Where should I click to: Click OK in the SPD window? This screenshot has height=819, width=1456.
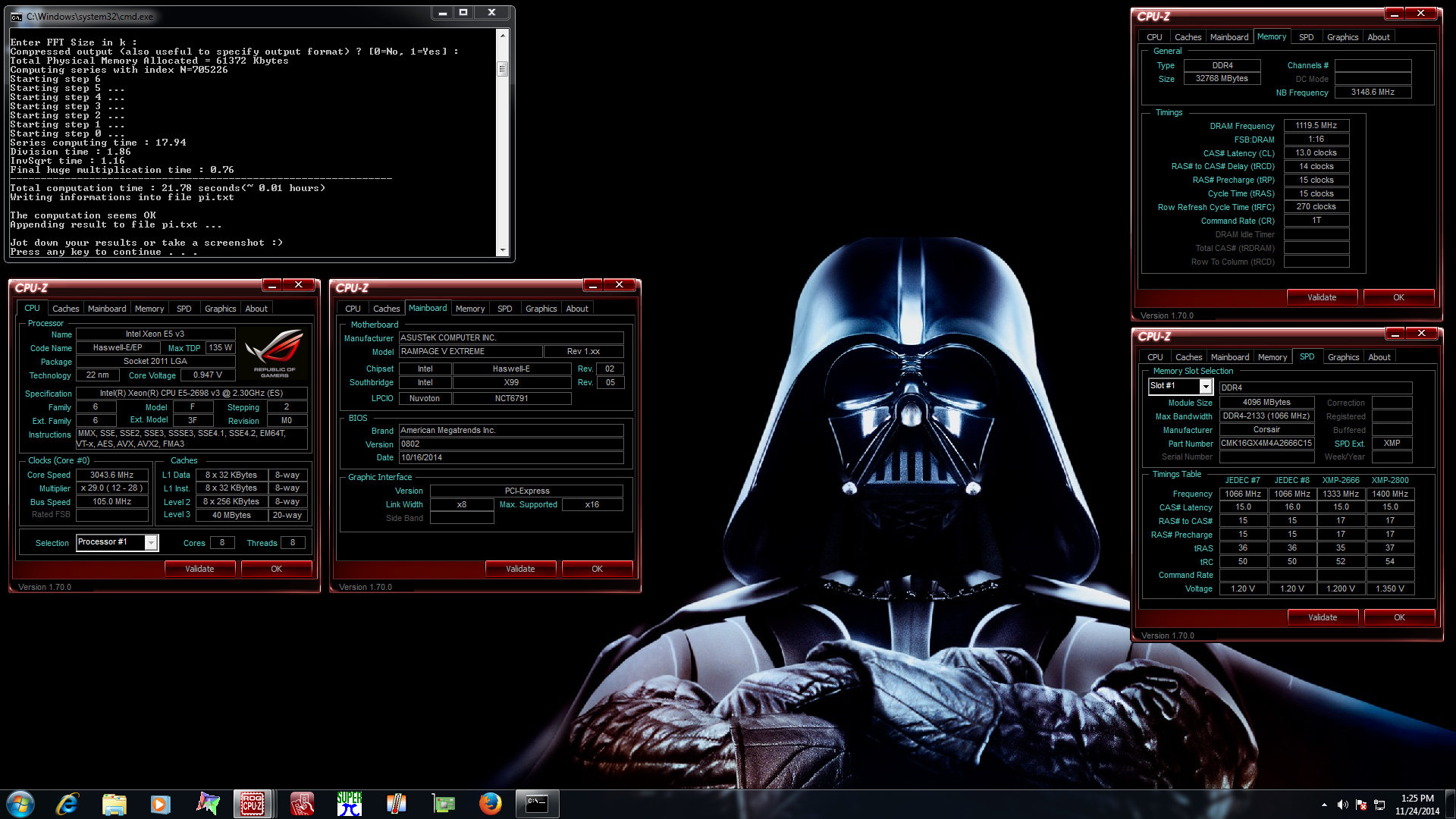pyautogui.click(x=1399, y=617)
